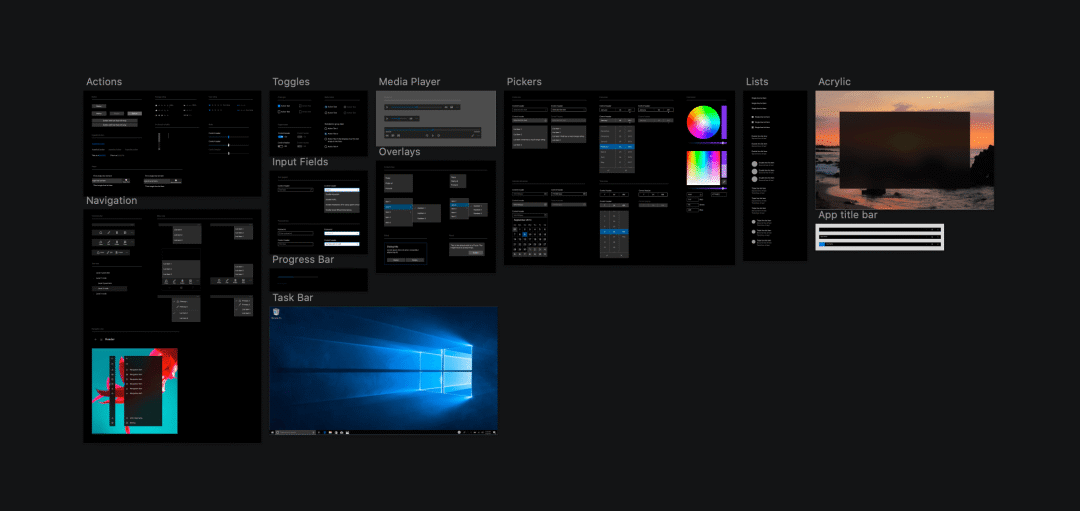This screenshot has width=1080, height=511.
Task: Click the blue highlighted row in the time picker
Action: coord(614,232)
